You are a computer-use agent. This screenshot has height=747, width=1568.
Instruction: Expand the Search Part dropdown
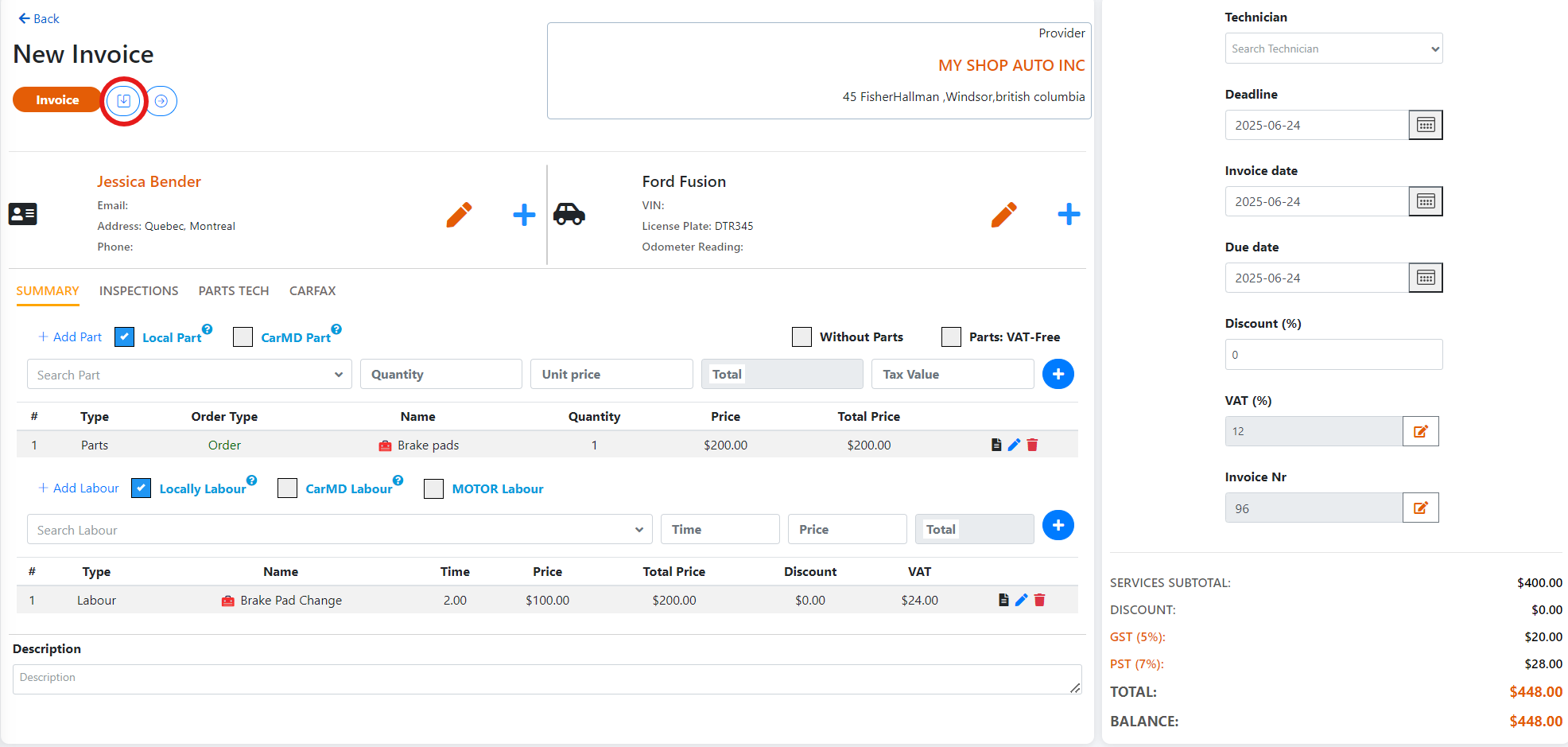pyautogui.click(x=189, y=375)
